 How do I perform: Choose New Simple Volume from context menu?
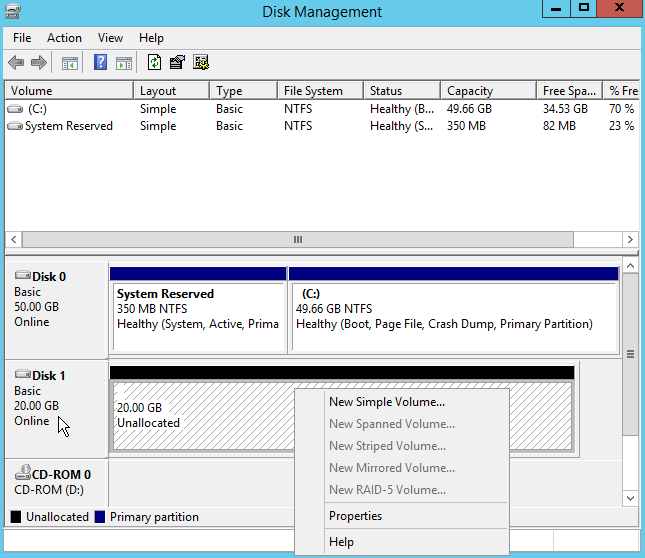pyautogui.click(x=387, y=402)
